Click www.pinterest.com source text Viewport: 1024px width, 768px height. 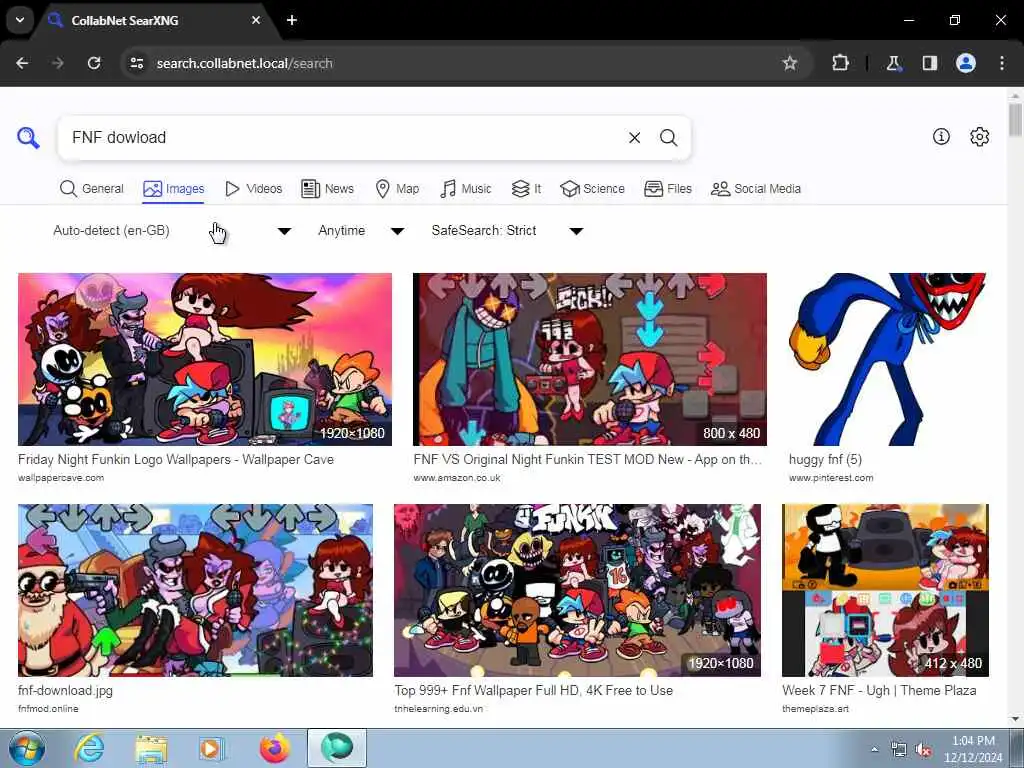coord(831,478)
